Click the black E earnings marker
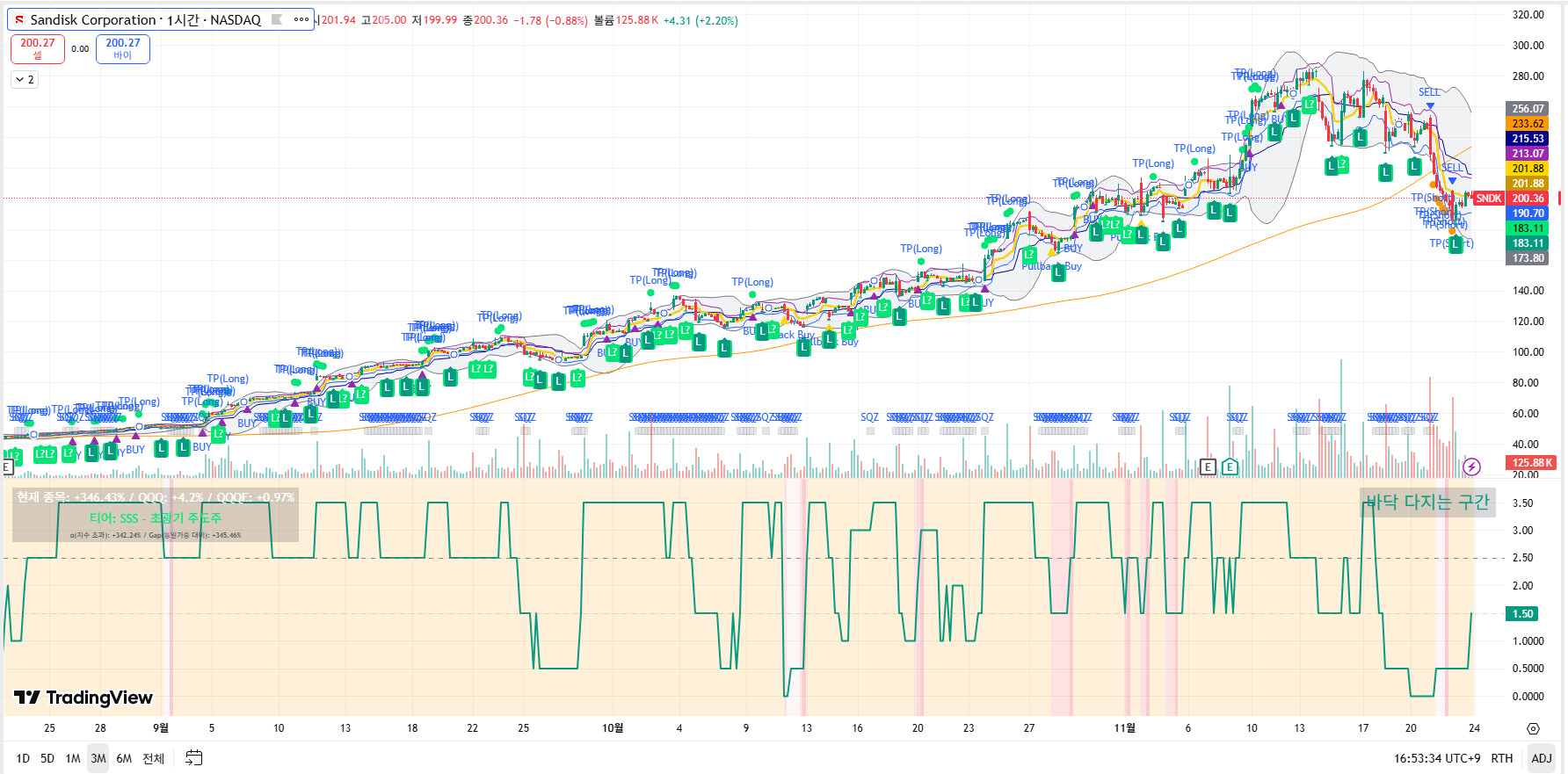Image resolution: width=1568 pixels, height=774 pixels. pos(1208,467)
